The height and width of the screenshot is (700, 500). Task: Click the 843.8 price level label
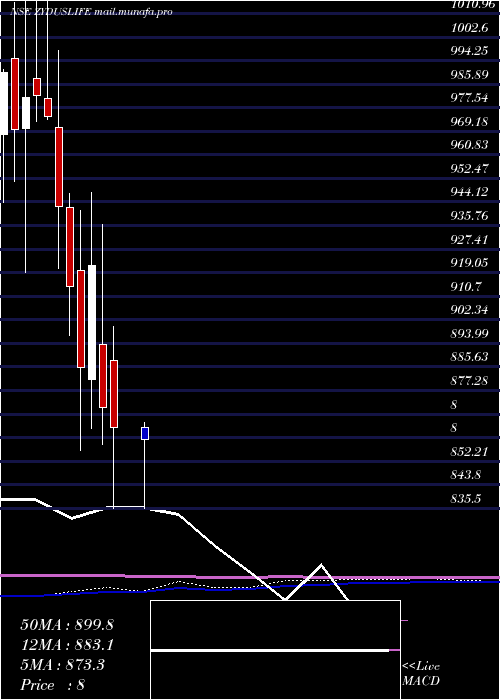click(x=466, y=475)
